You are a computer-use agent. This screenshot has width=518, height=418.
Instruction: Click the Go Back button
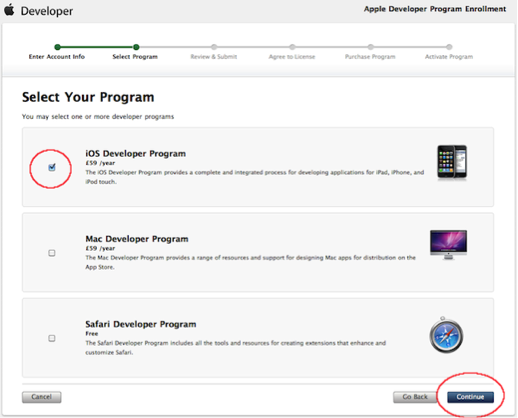[x=415, y=397]
